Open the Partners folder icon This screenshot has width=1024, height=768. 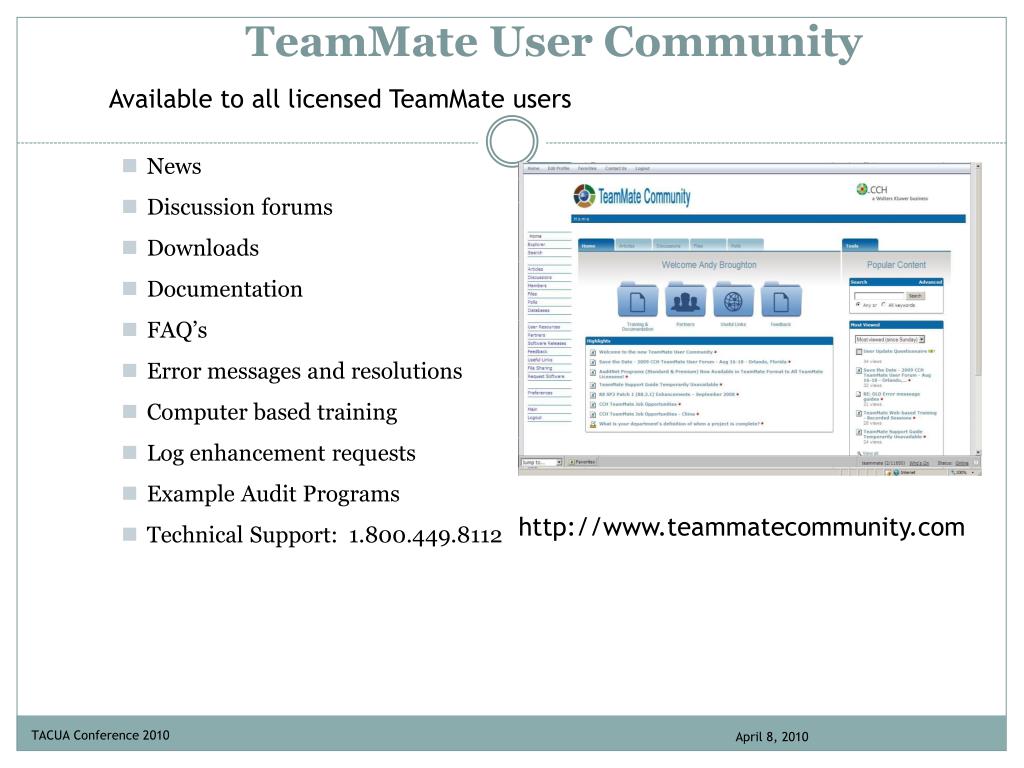tap(685, 301)
